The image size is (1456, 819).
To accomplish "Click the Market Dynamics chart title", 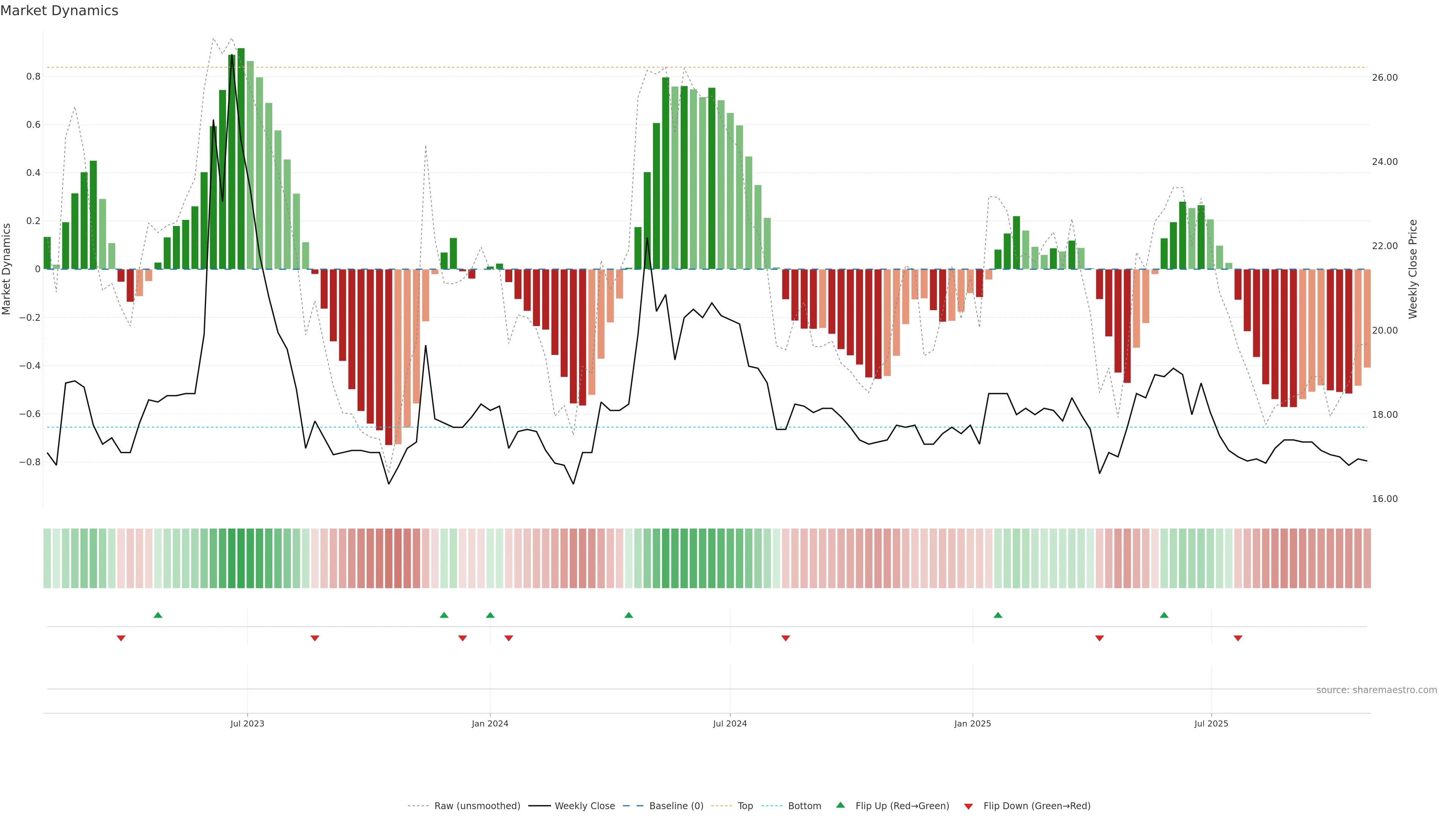I will pos(60,11).
